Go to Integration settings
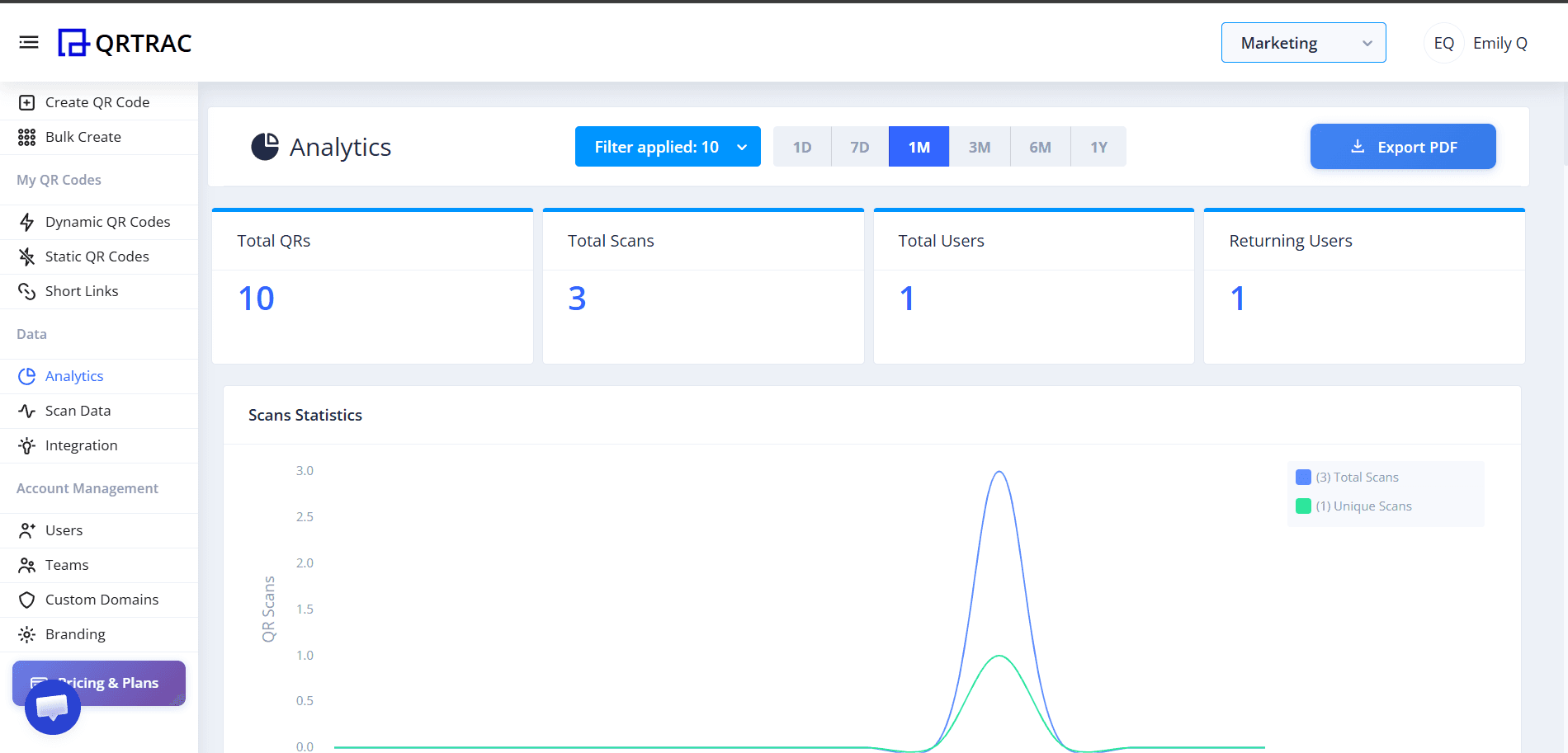 pos(82,445)
